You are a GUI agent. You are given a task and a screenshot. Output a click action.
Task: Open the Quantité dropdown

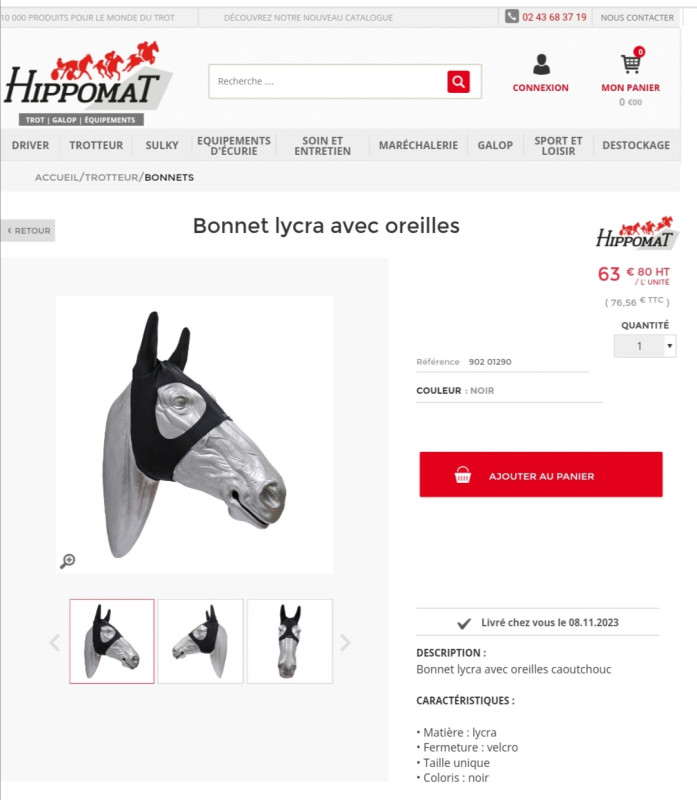(645, 346)
